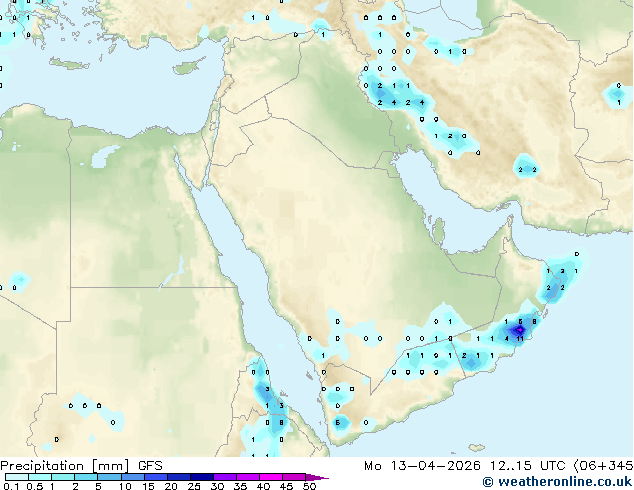
Task: Click the legend label '50'
Action: [x=310, y=486]
